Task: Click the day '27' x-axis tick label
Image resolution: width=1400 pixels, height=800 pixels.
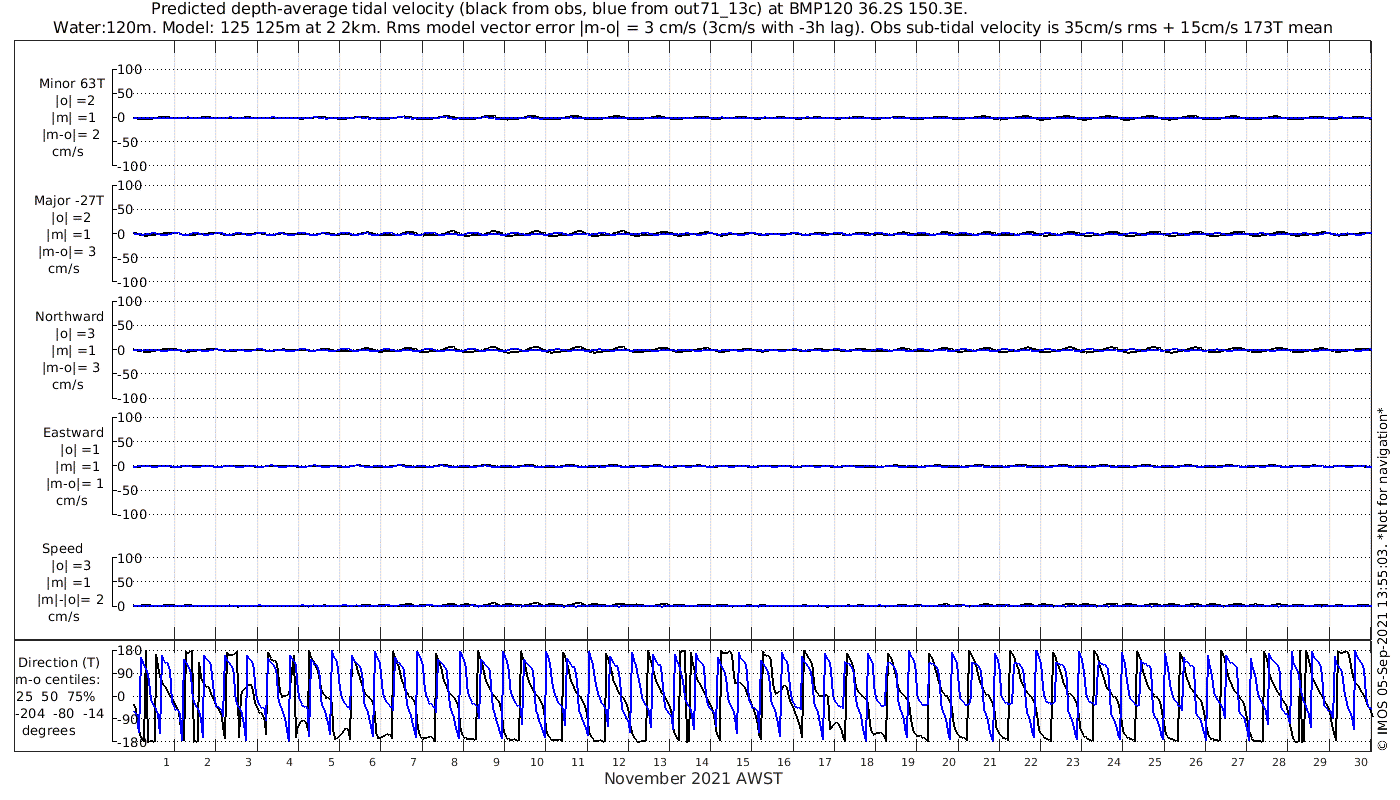Action: [1237, 762]
